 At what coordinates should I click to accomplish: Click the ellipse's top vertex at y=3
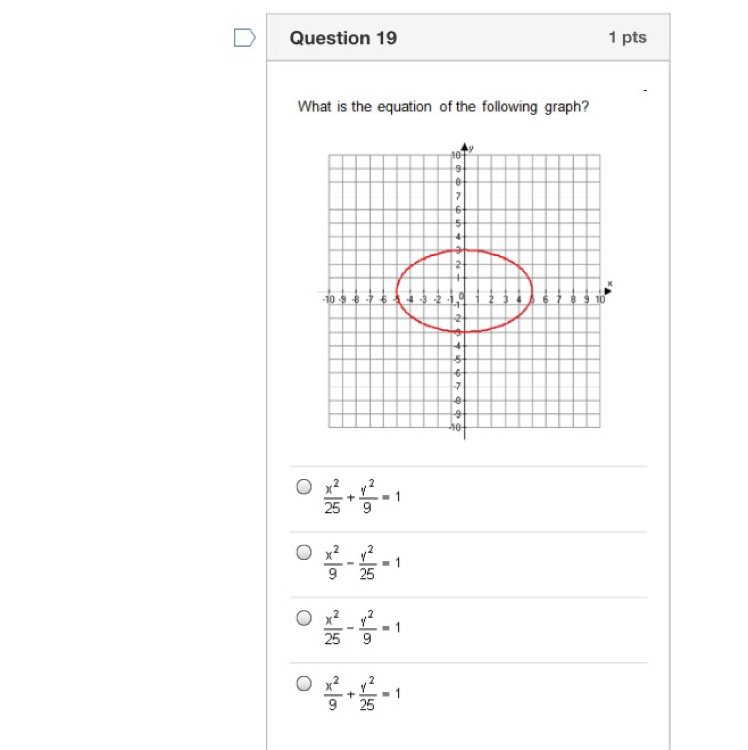pos(464,250)
